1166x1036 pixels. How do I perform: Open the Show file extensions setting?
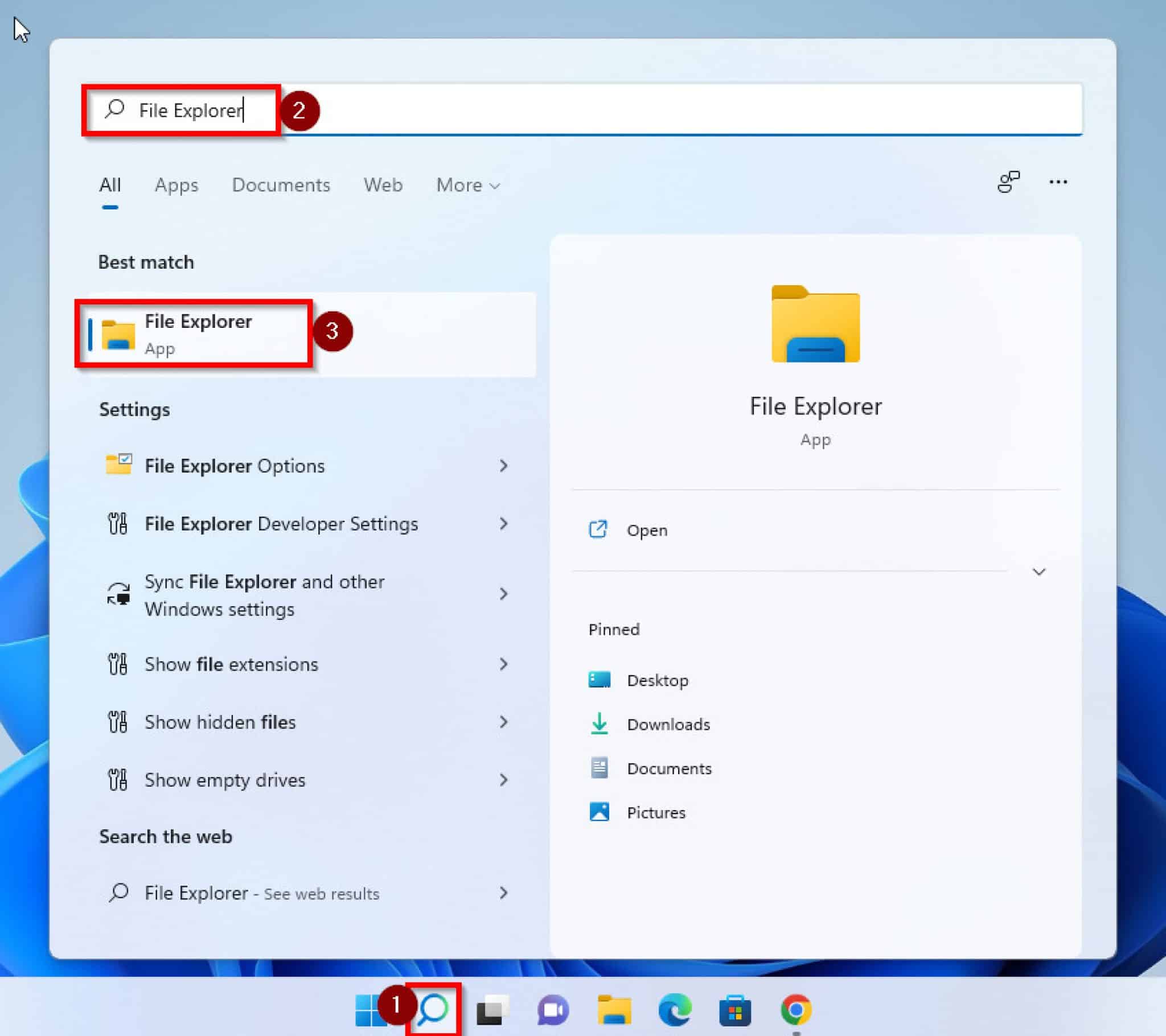tap(231, 664)
